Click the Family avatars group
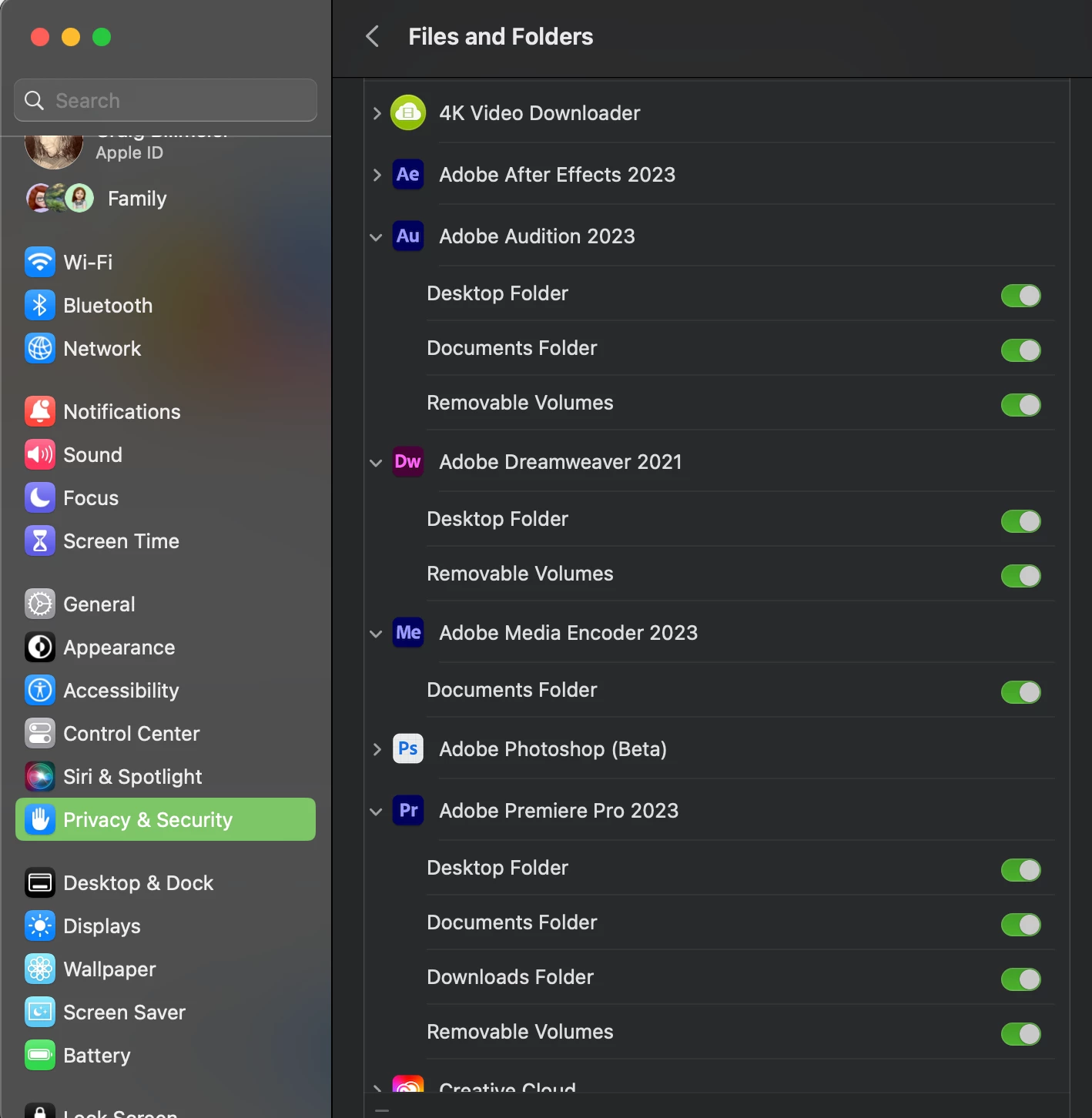Viewport: 1092px width, 1118px height. point(60,198)
